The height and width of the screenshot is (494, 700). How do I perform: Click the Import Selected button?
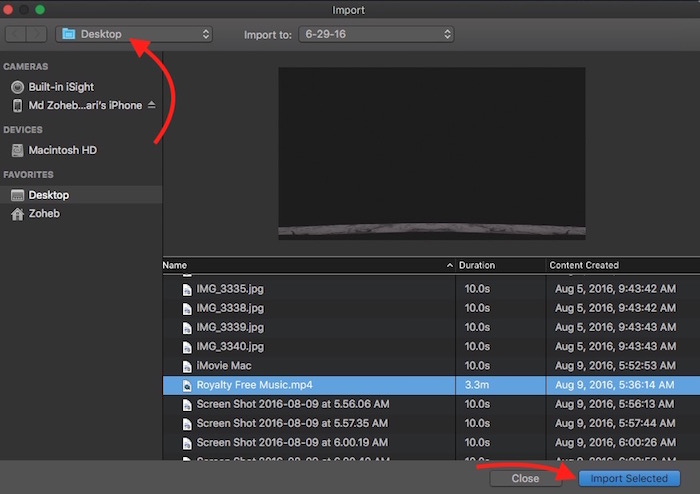click(629, 478)
